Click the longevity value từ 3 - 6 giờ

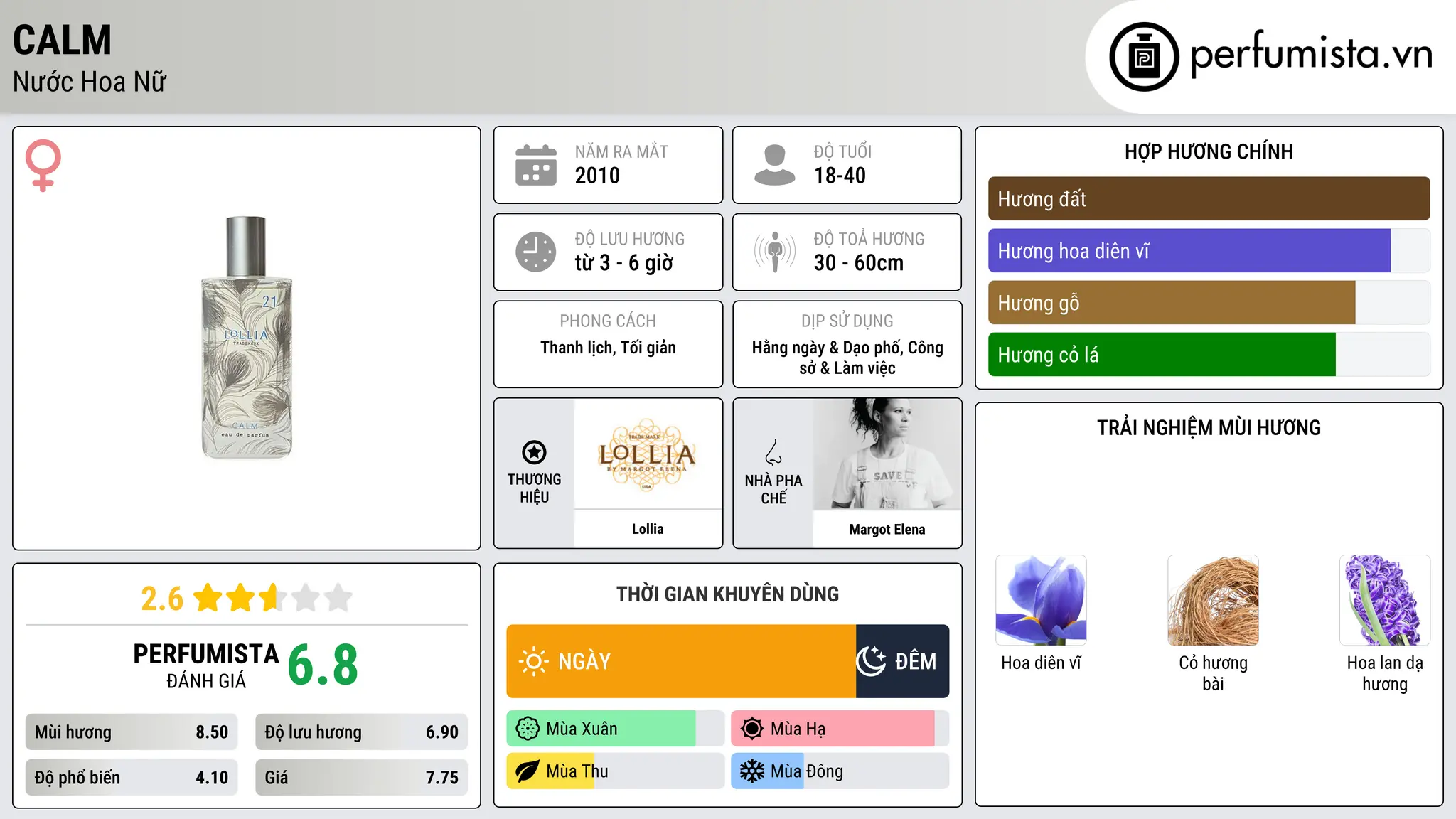[624, 263]
